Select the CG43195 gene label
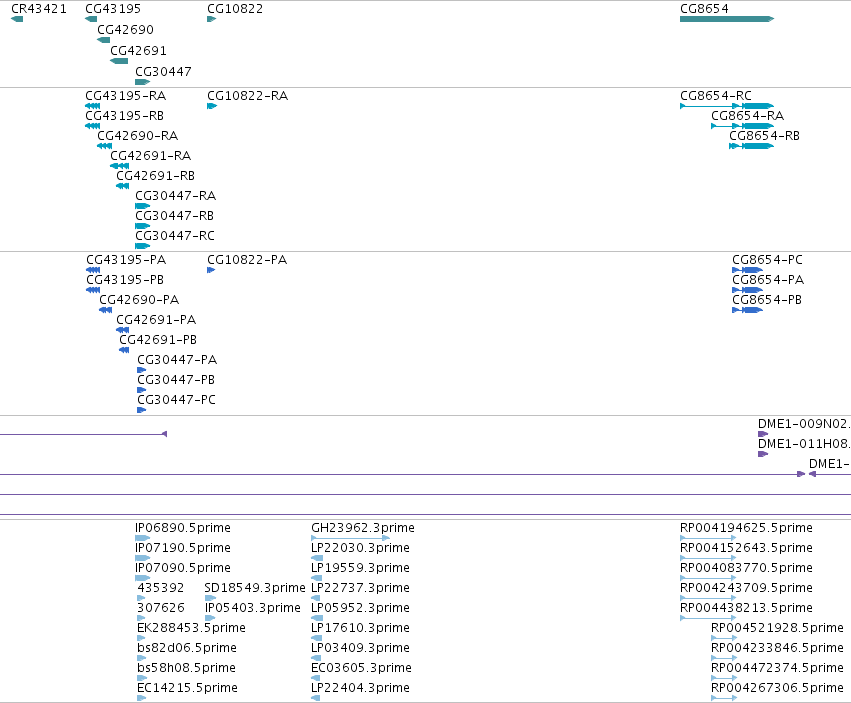Image resolution: width=851 pixels, height=703 pixels. click(x=113, y=9)
